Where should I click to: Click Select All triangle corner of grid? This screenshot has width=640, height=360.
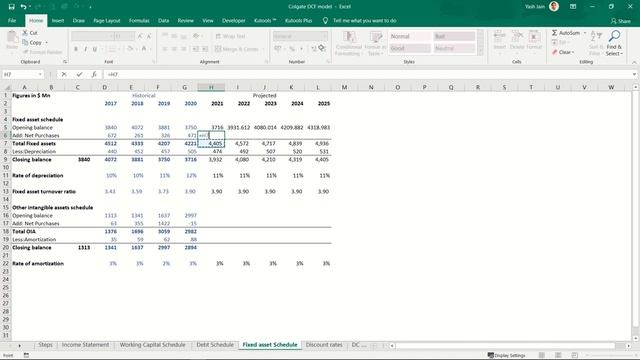point(7,87)
